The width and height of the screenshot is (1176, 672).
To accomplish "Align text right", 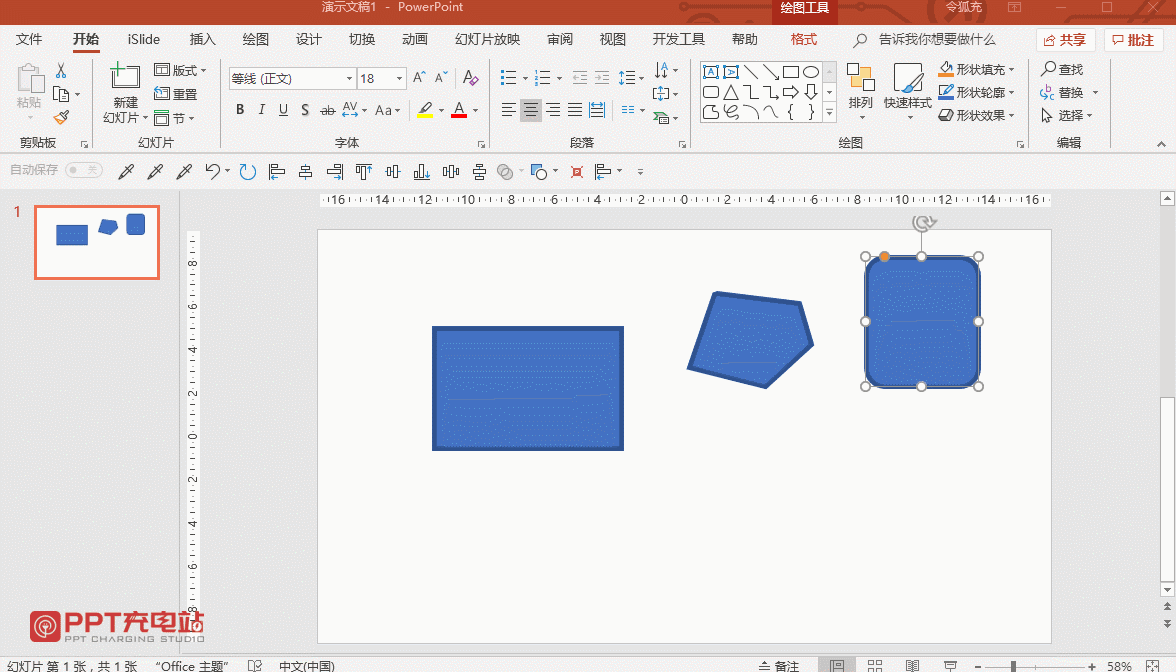I will [x=553, y=110].
